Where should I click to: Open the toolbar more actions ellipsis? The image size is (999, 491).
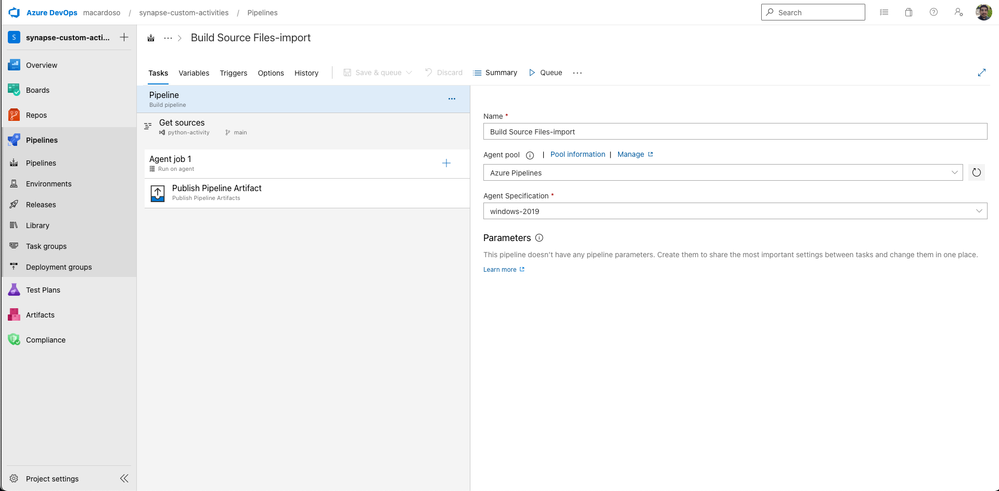click(x=577, y=73)
